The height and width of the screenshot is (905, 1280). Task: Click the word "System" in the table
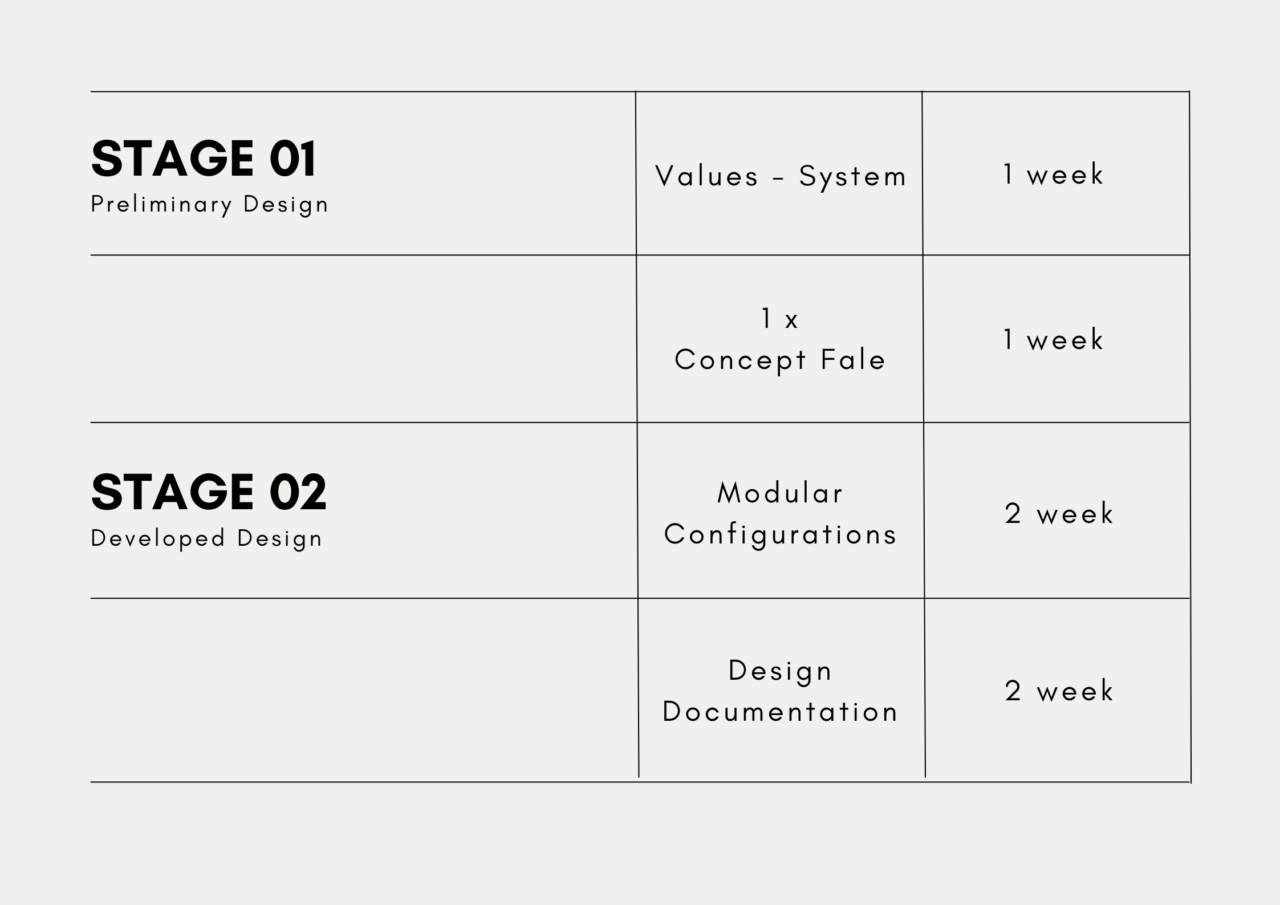pos(852,176)
